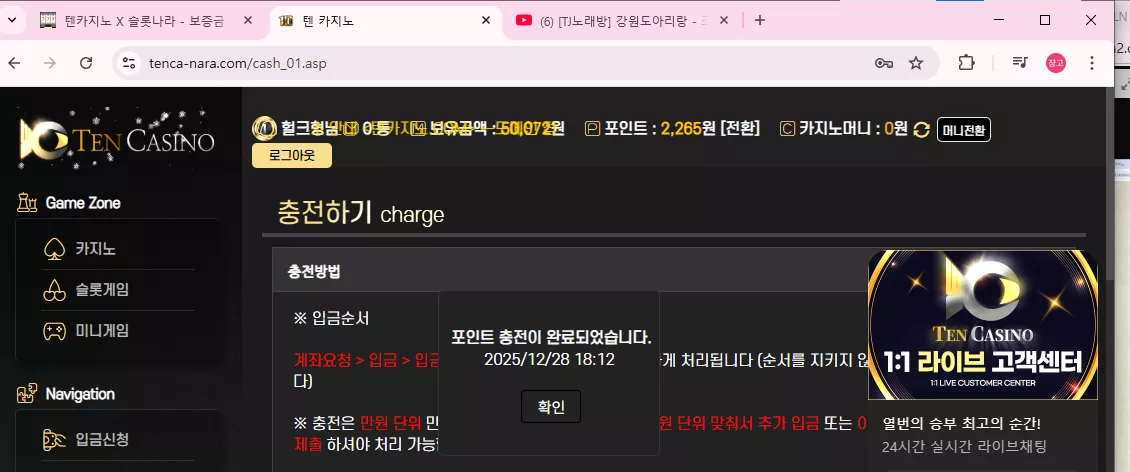This screenshot has height=472, width=1130.
Task: Open the media control icon
Action: 1020,63
